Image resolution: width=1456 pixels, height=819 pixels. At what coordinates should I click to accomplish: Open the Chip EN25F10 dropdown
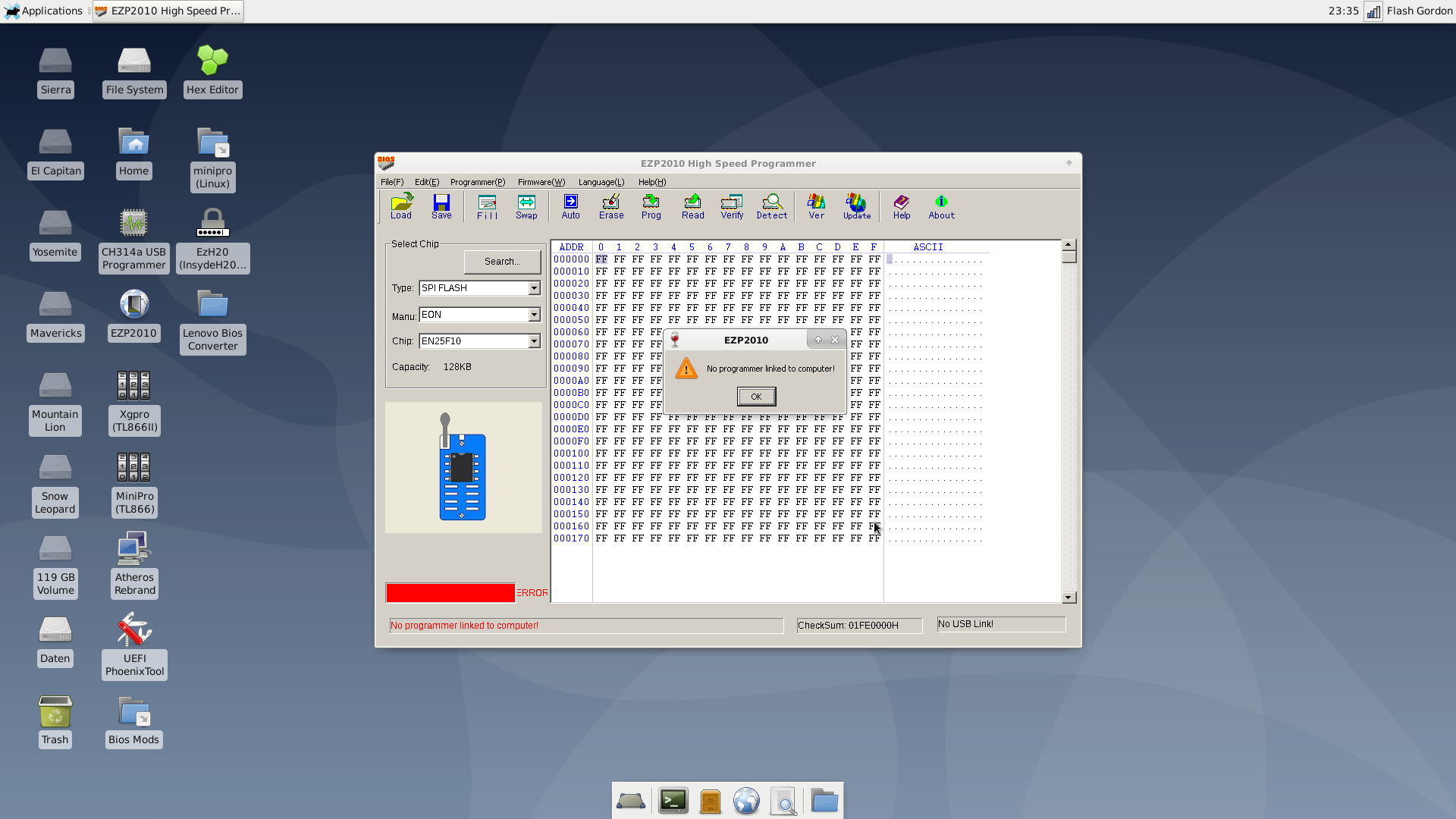(534, 341)
